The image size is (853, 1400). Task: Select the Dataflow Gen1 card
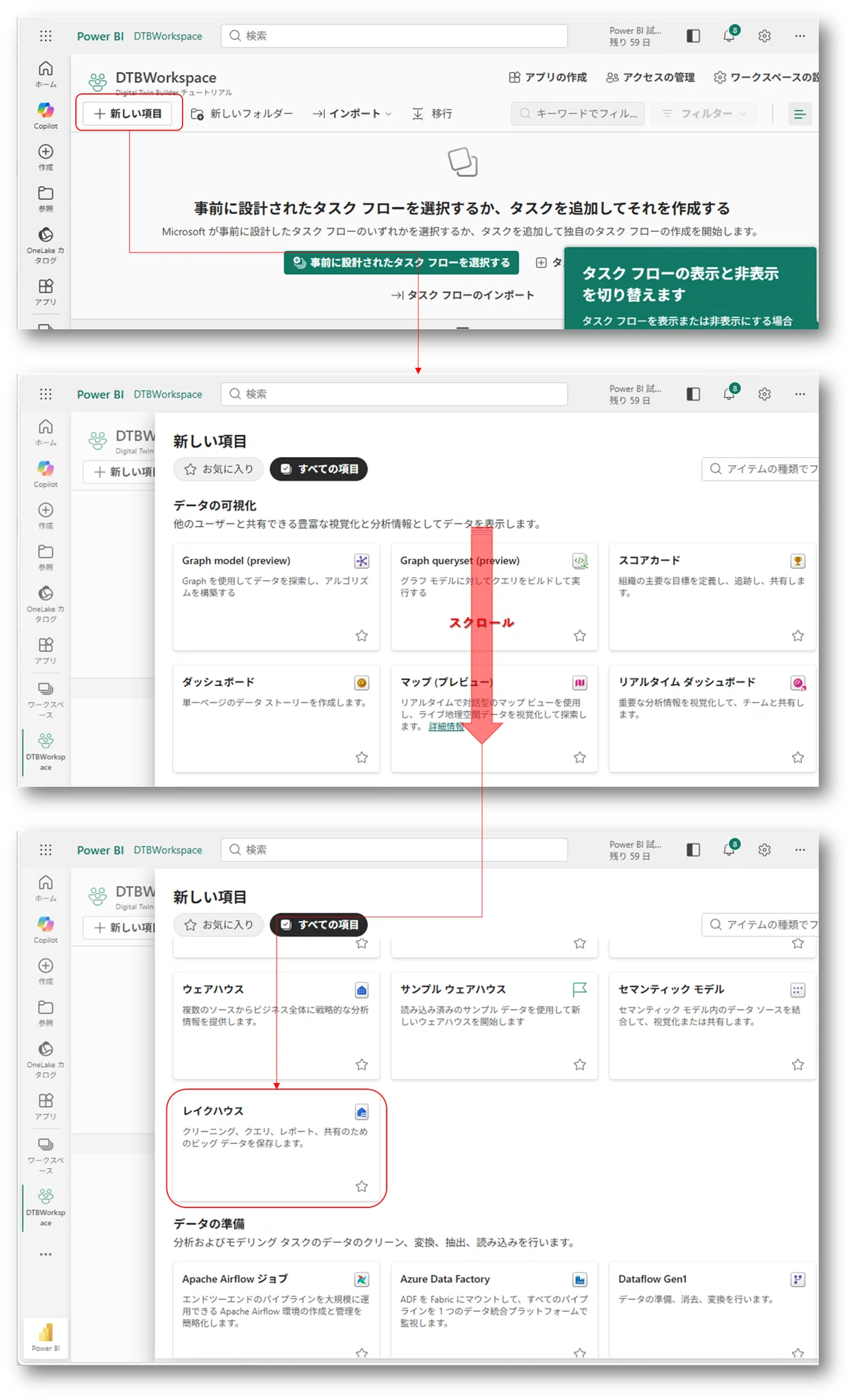(713, 1310)
